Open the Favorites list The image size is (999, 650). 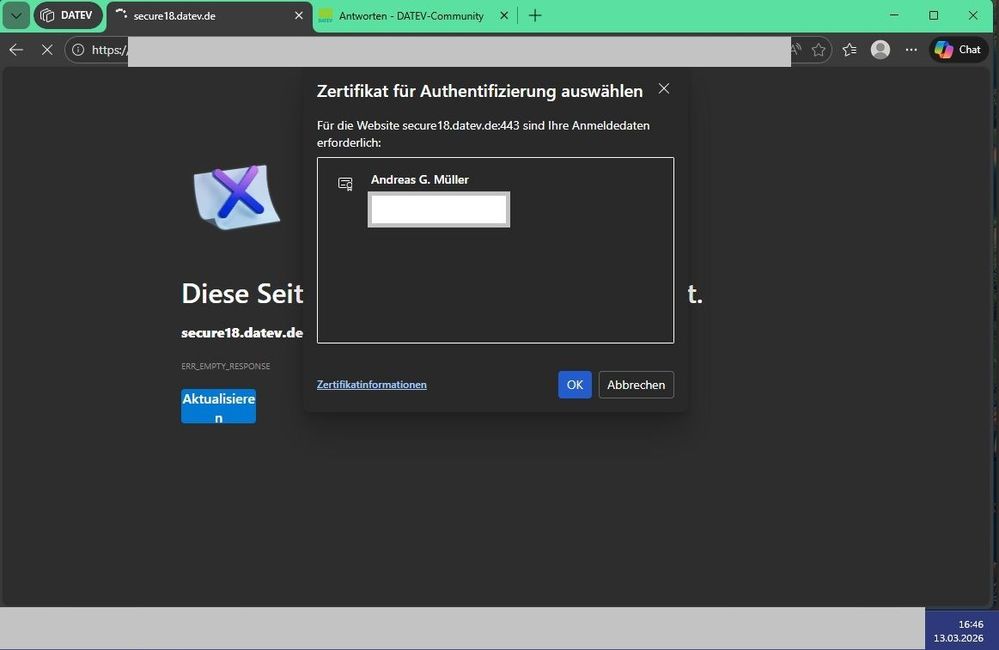[849, 49]
